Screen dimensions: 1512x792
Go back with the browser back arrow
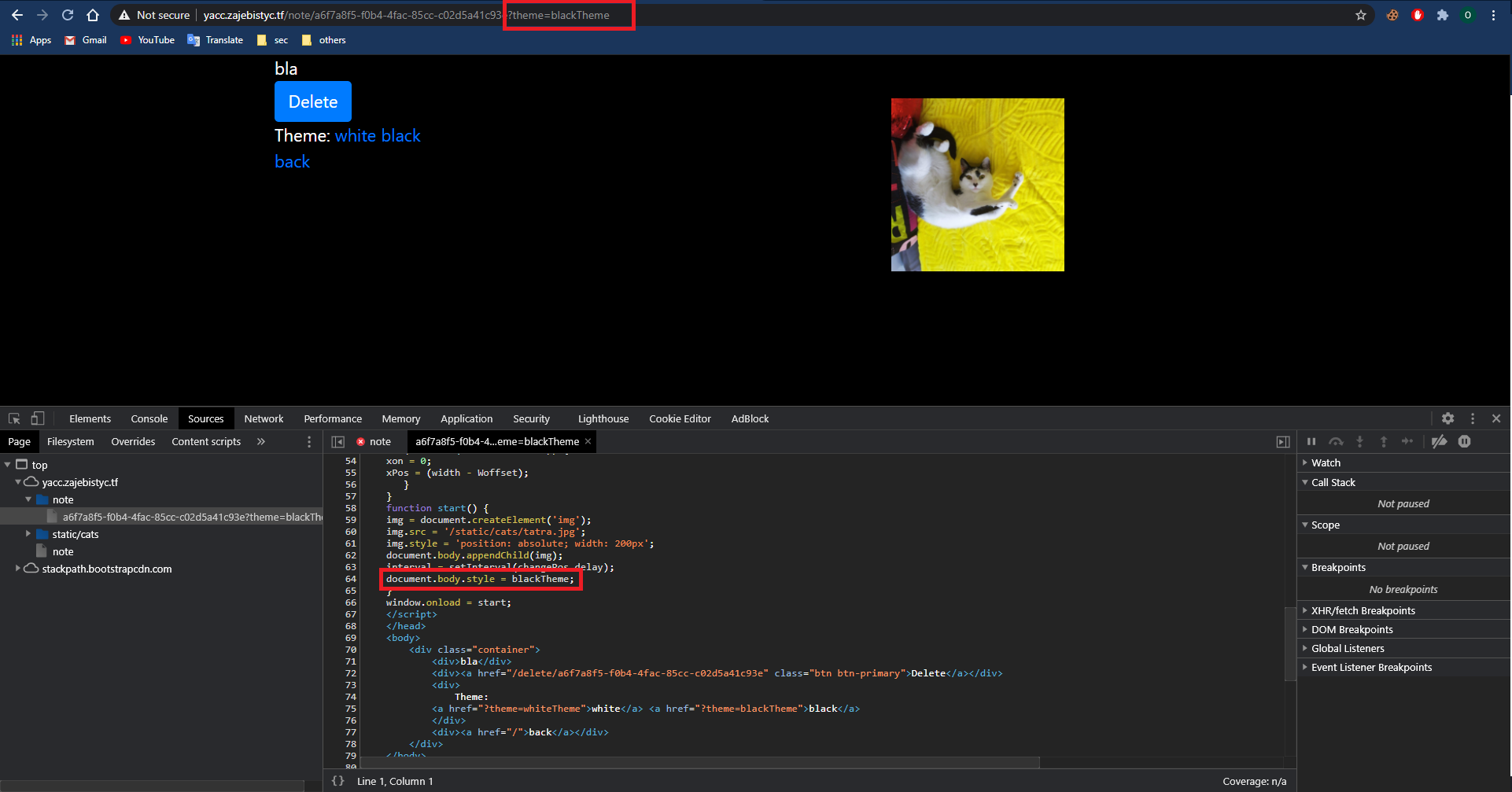pos(17,15)
